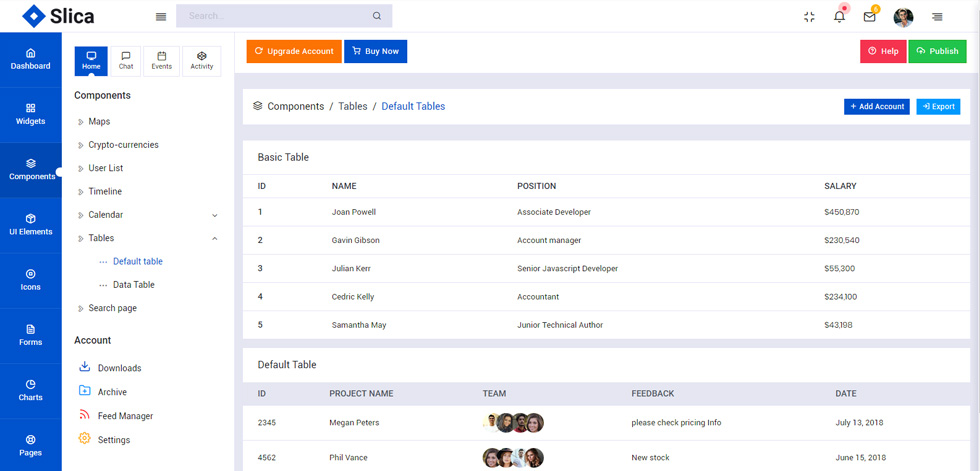This screenshot has height=471, width=980.
Task: Open Maps menu item
Action: (99, 121)
